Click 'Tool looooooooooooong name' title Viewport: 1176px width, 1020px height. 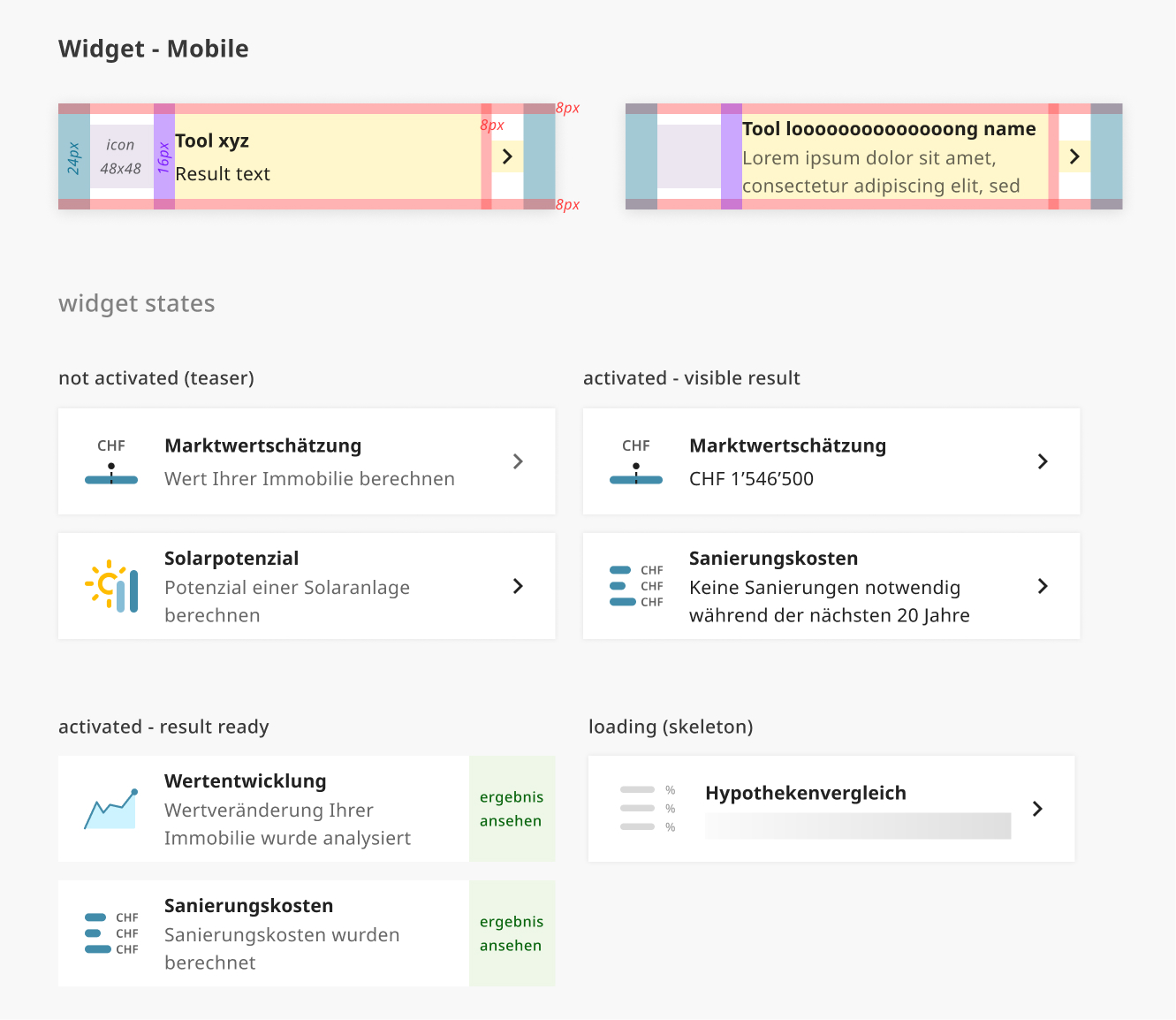(889, 129)
